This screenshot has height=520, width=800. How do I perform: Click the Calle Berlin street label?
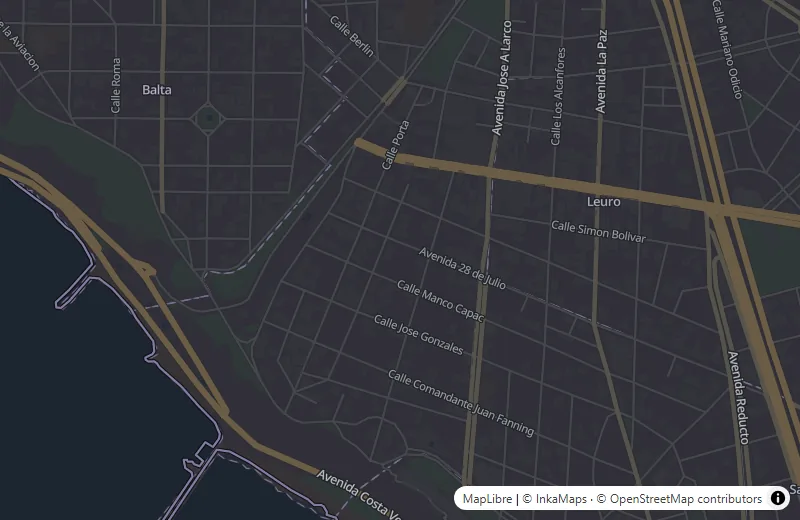[352, 36]
